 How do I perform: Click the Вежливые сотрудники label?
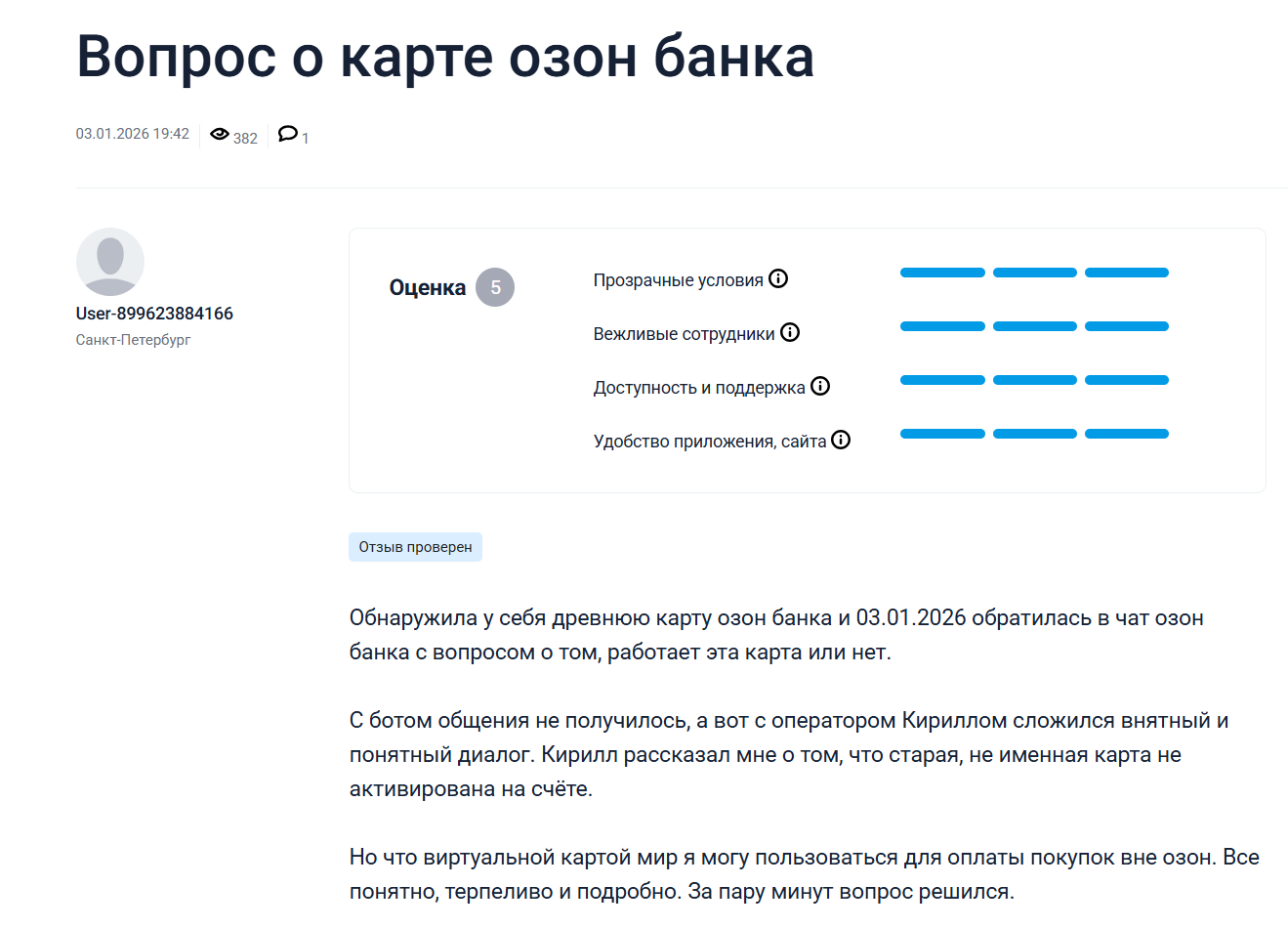(685, 334)
